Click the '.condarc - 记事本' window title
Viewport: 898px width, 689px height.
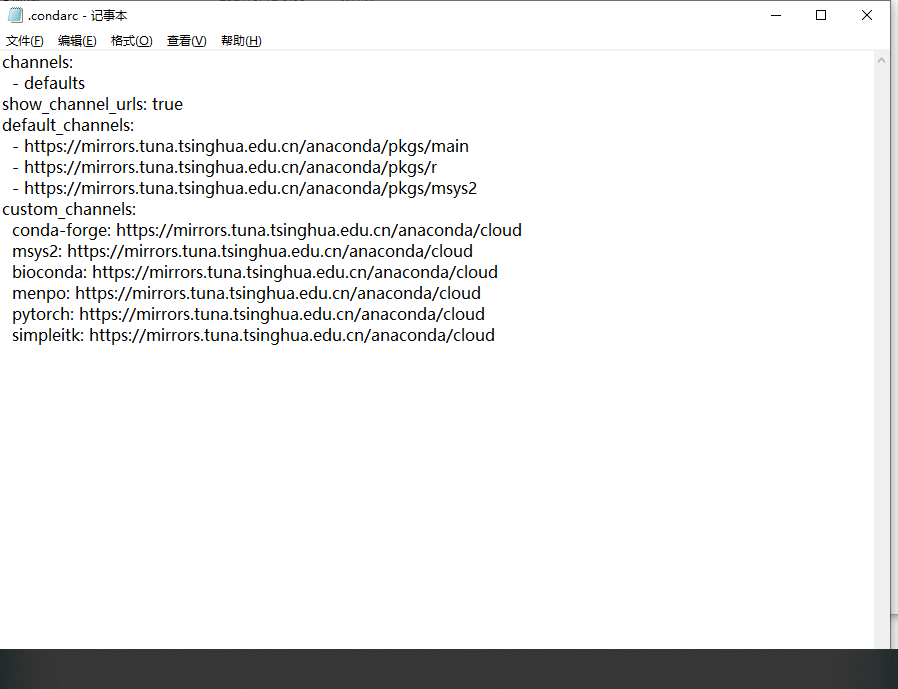(77, 15)
